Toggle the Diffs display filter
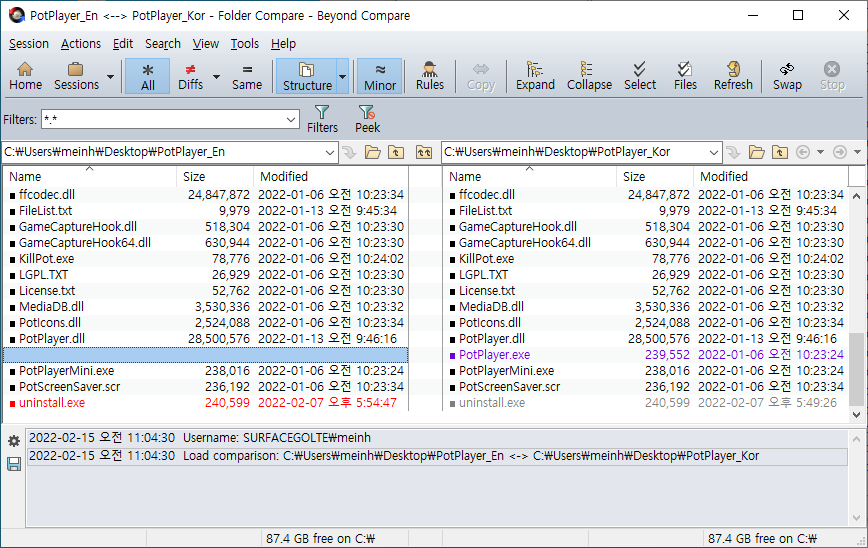The width and height of the screenshot is (868, 548). coord(190,76)
